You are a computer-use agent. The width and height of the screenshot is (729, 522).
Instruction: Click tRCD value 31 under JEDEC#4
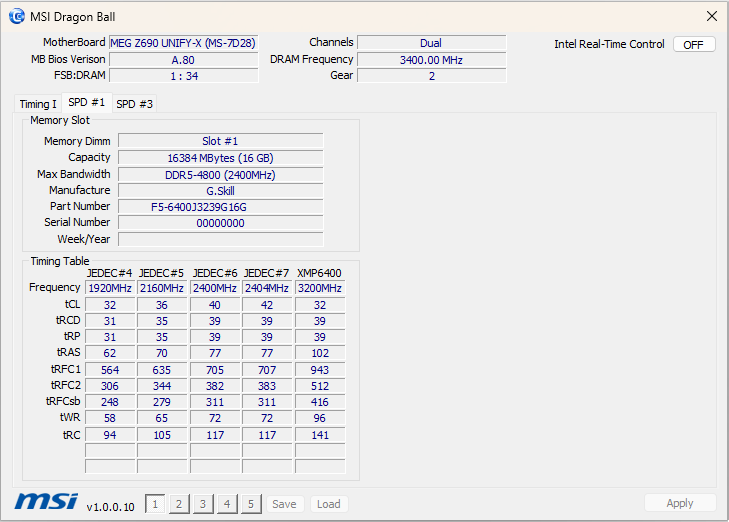[x=110, y=321]
